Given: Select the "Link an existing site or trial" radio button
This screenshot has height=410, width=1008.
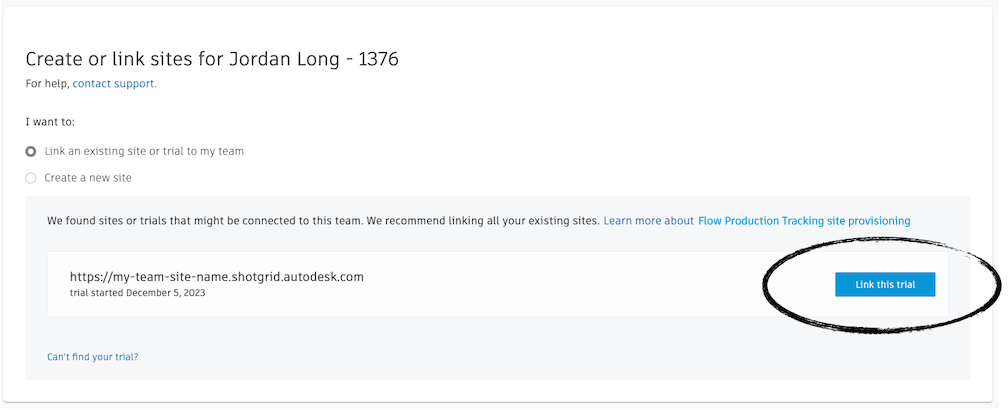Looking at the screenshot, I should tap(31, 152).
